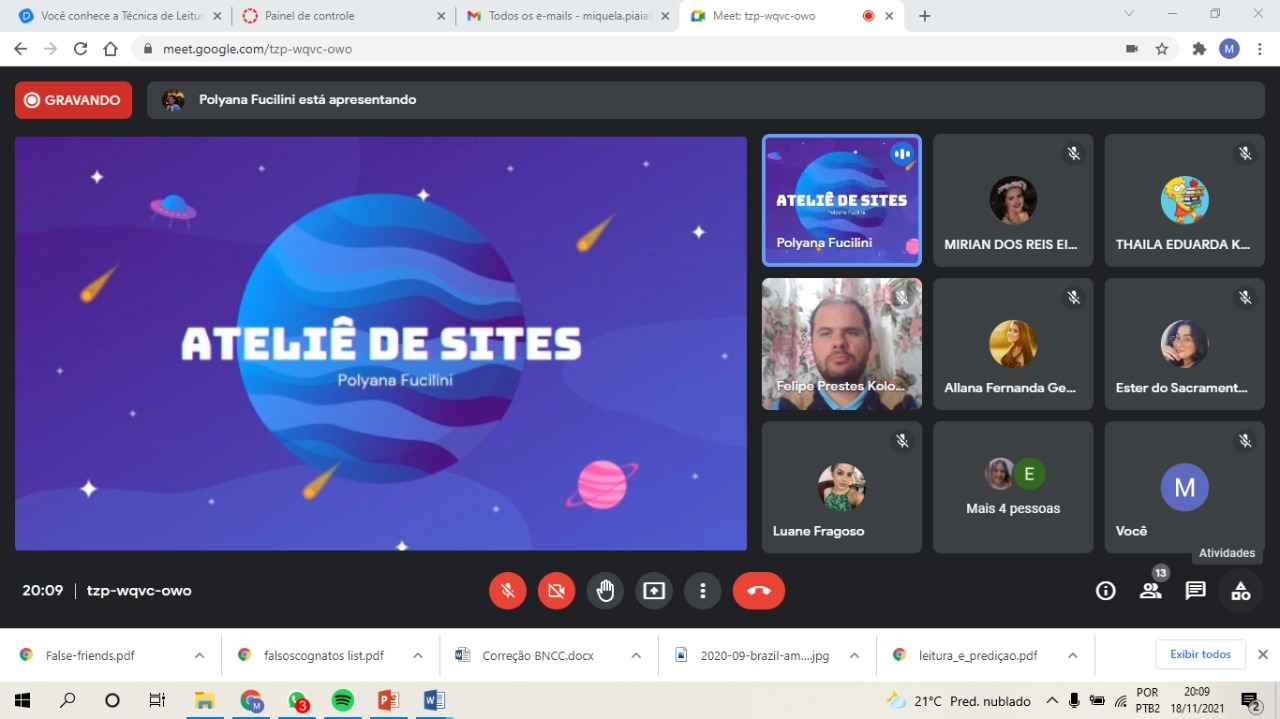1280x719 pixels.
Task: Expand options for False-friends.pdf download
Action: coord(199,656)
